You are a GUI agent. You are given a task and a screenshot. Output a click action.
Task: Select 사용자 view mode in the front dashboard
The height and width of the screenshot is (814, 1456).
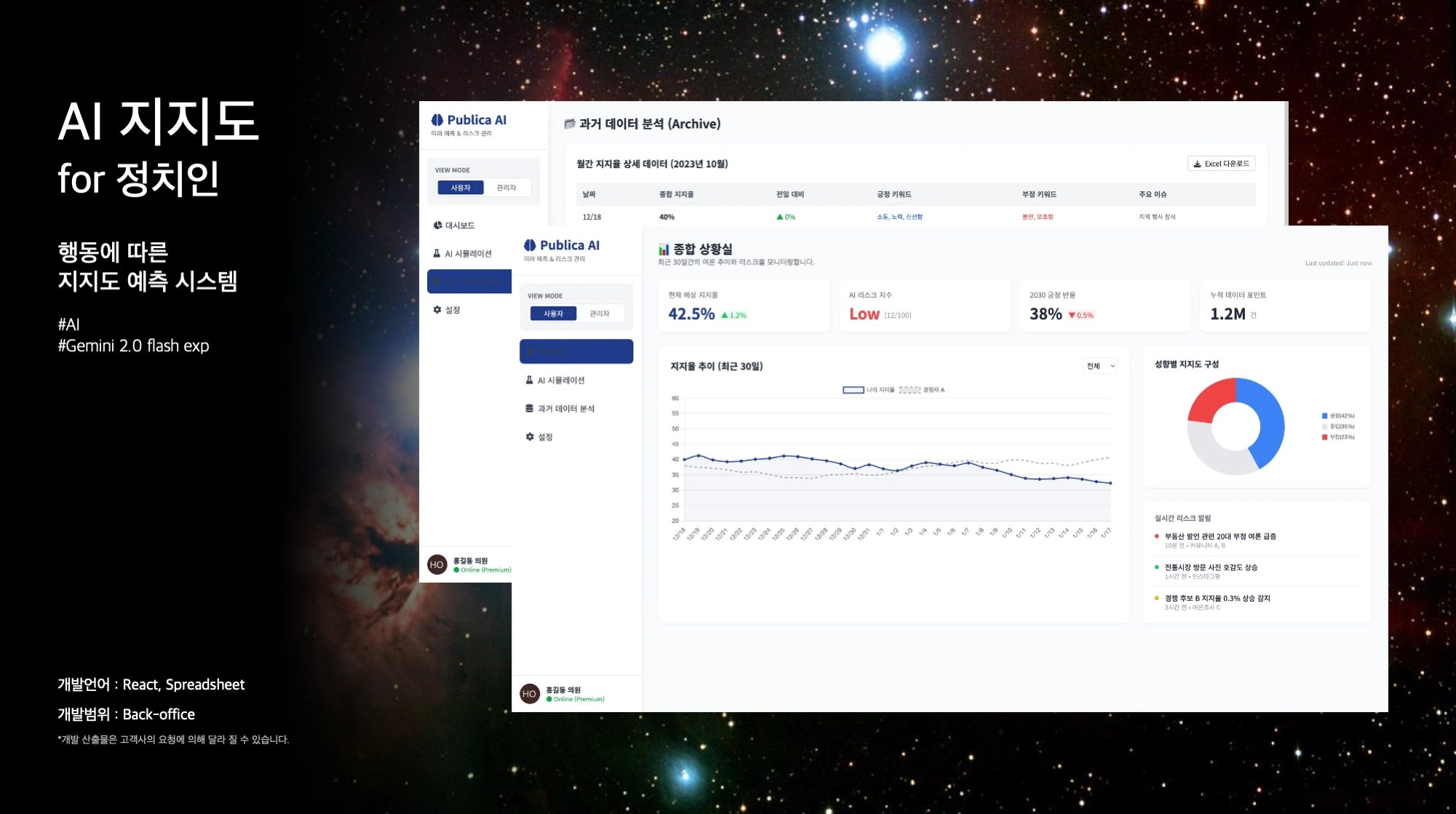point(553,314)
